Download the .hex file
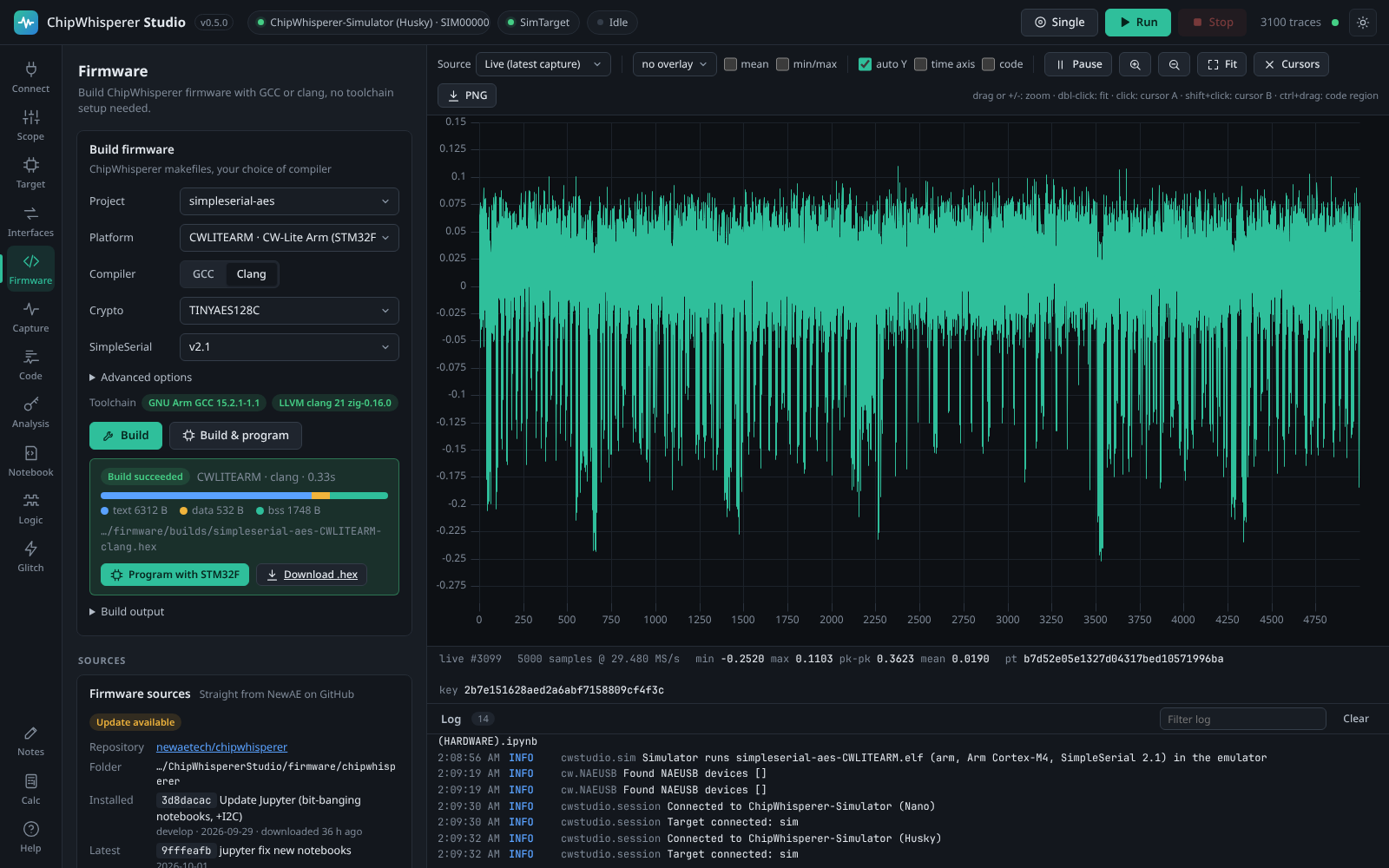 pyautogui.click(x=312, y=575)
